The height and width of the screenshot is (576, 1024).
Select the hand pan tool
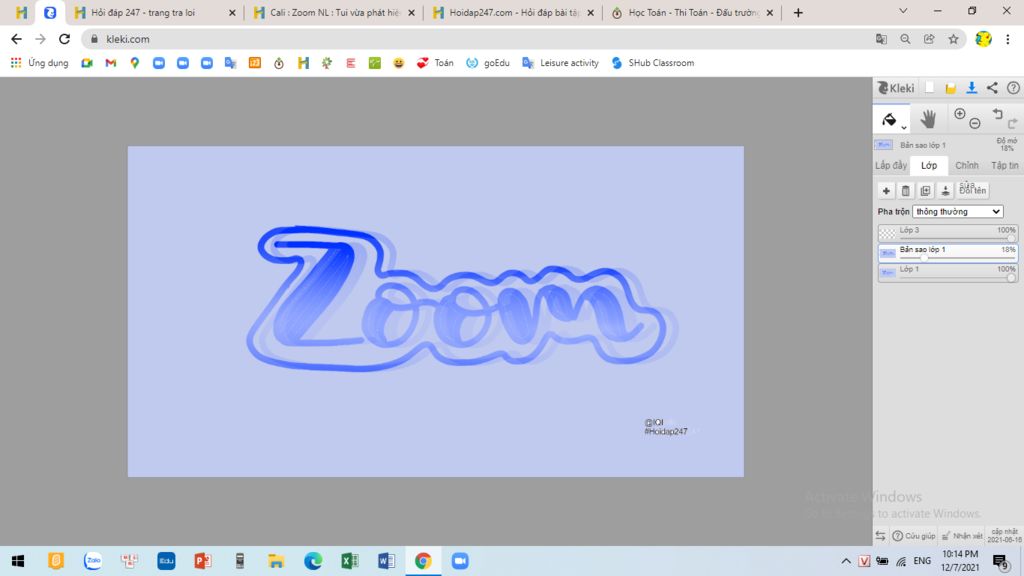[928, 119]
